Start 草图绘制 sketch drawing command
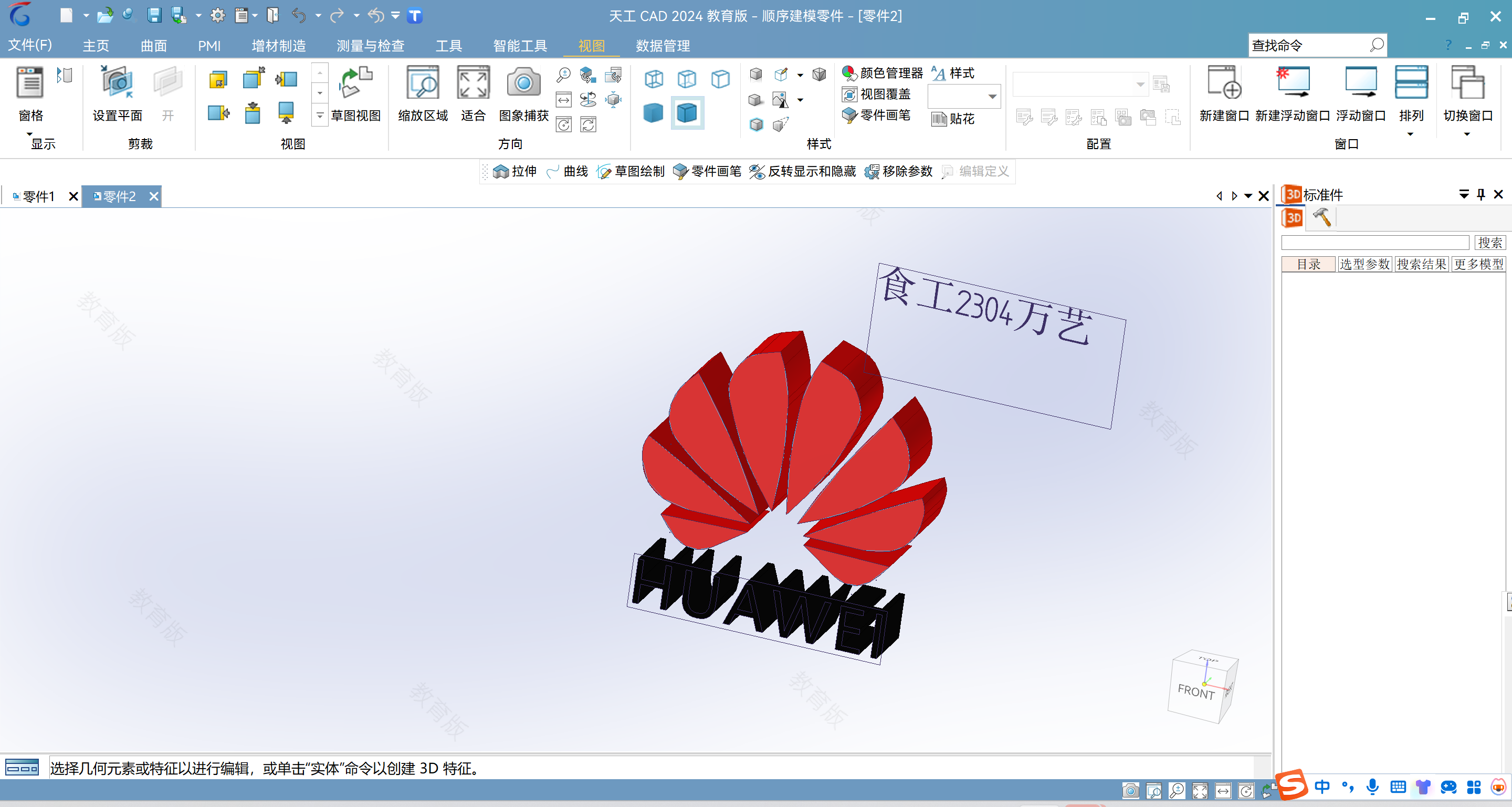This screenshot has height=807, width=1512. pyautogui.click(x=631, y=171)
